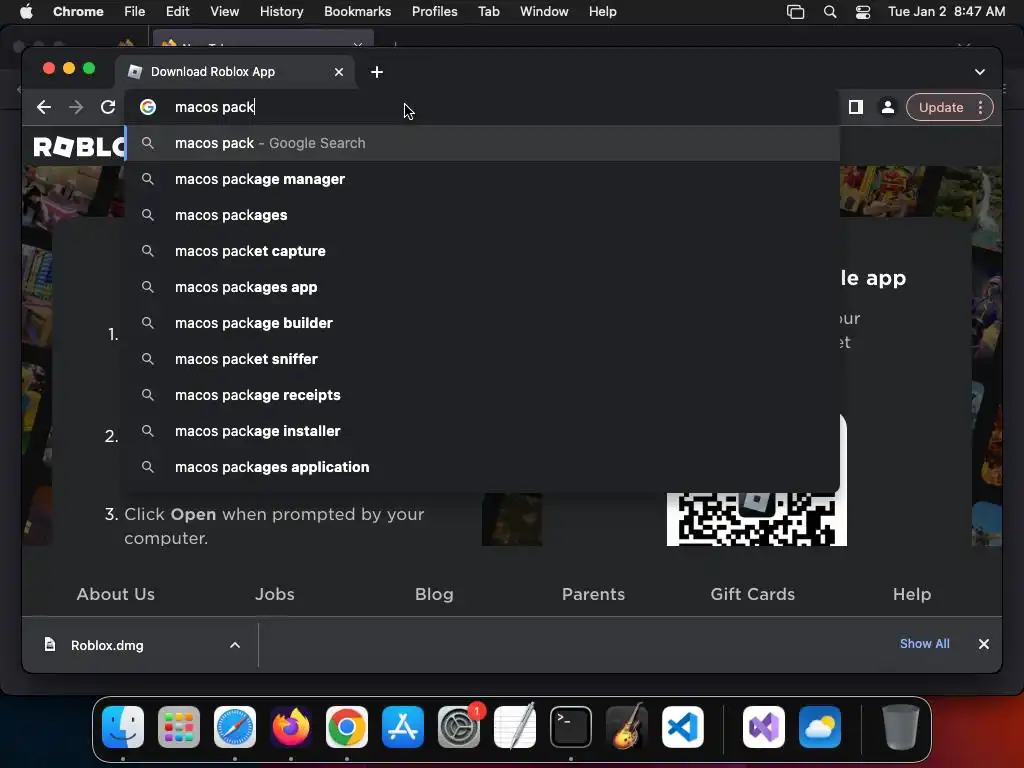This screenshot has width=1024, height=768.
Task: Open the About Us footer link
Action: [116, 594]
